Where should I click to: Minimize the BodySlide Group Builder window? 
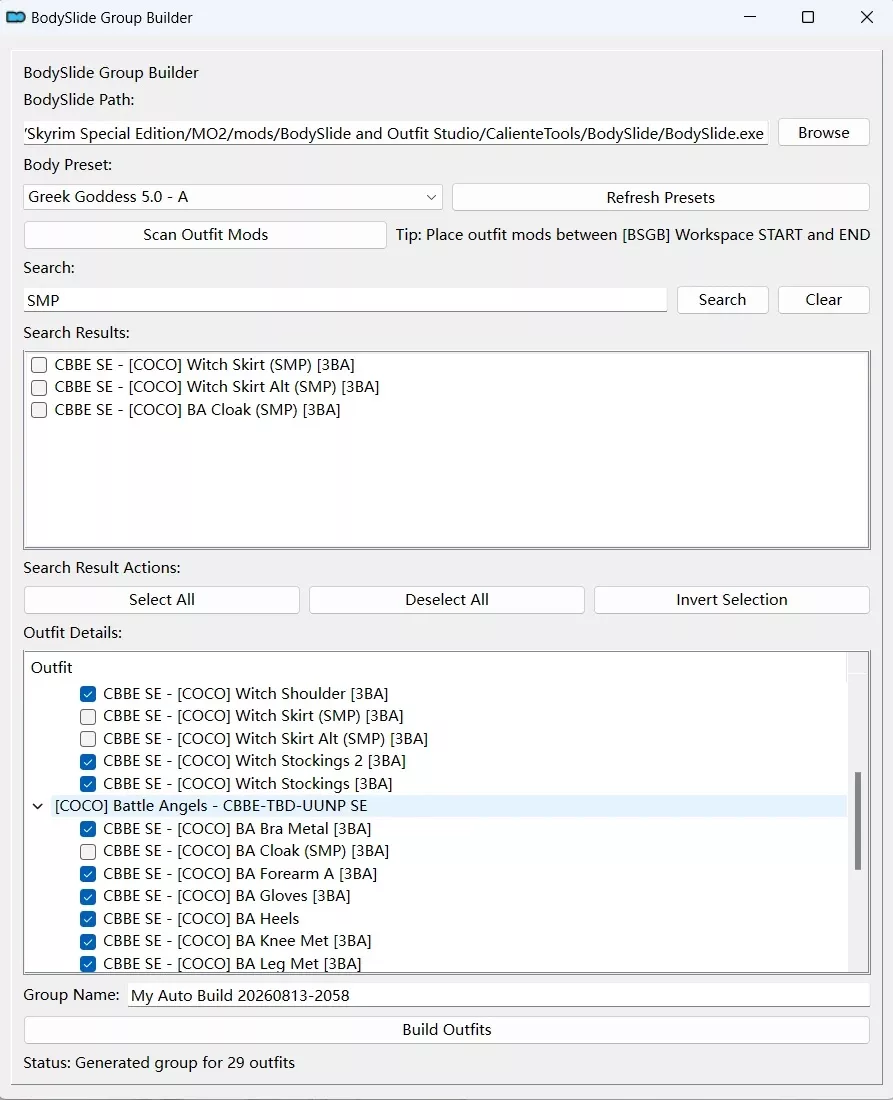coord(750,18)
